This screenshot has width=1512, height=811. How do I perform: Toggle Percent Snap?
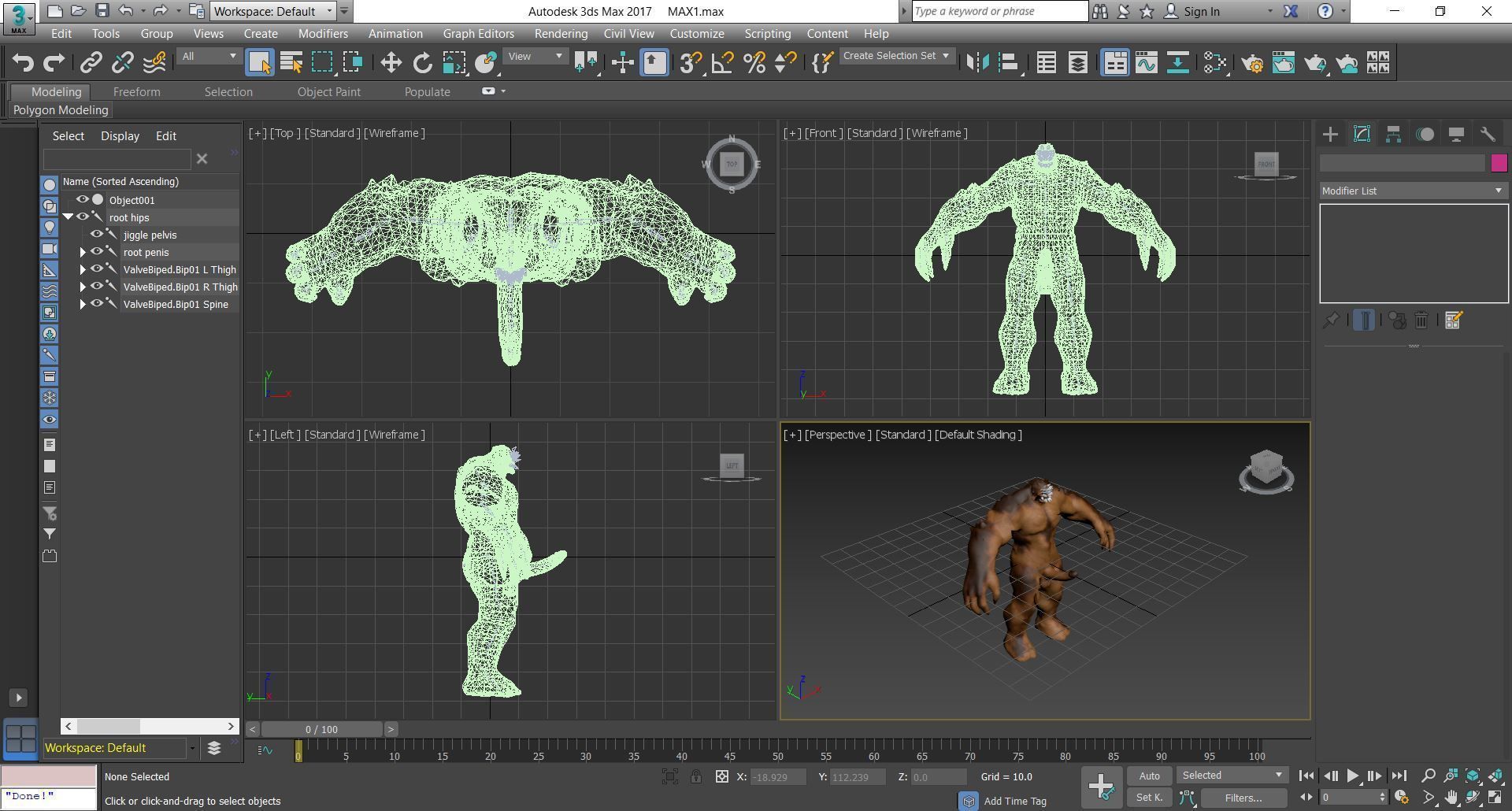[754, 63]
